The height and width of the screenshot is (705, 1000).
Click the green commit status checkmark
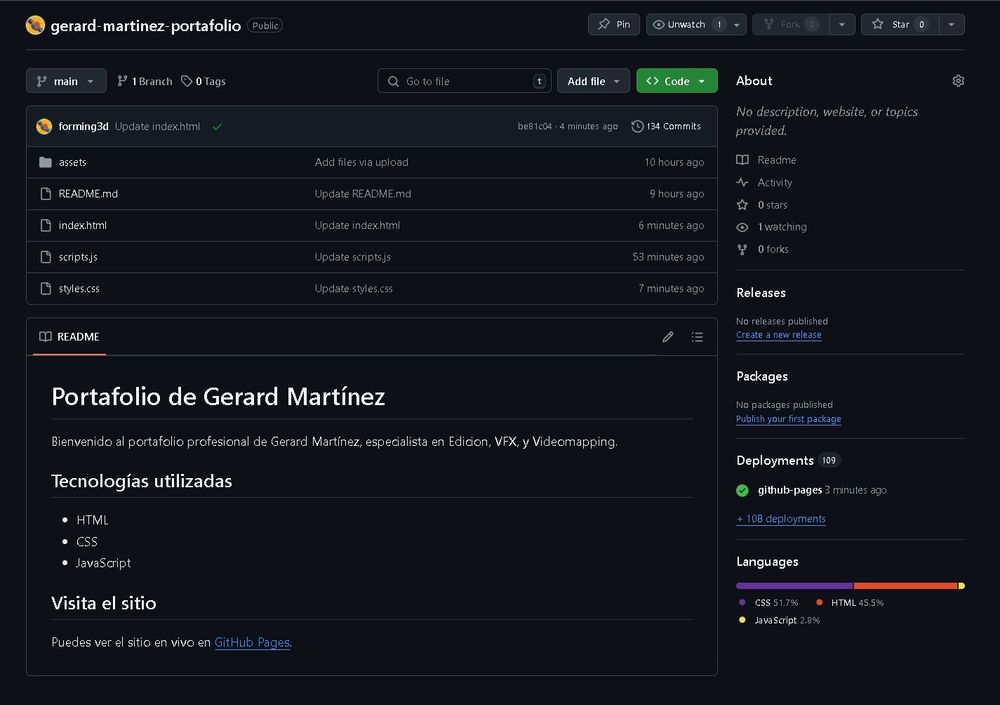[x=217, y=126]
